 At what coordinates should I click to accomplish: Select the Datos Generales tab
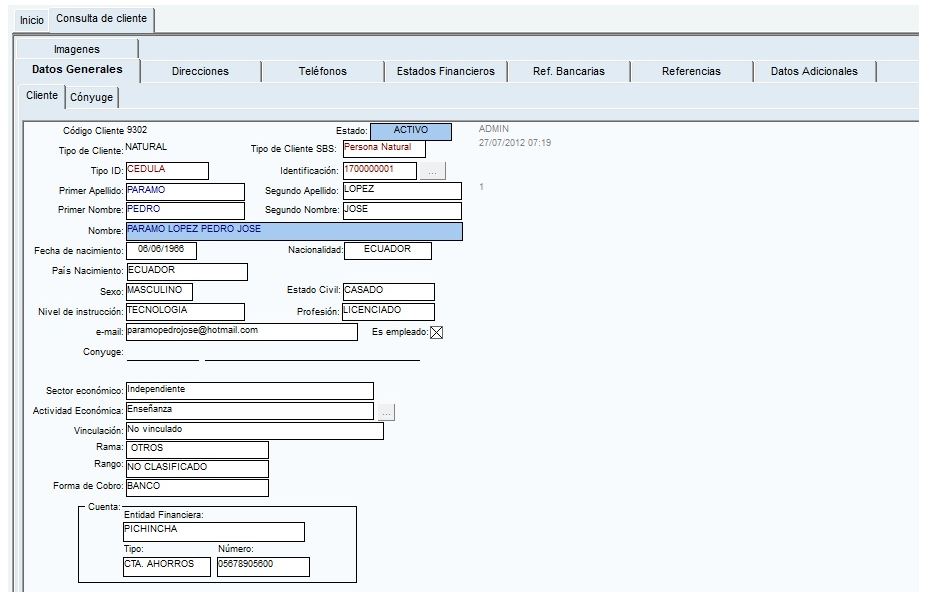(x=77, y=69)
